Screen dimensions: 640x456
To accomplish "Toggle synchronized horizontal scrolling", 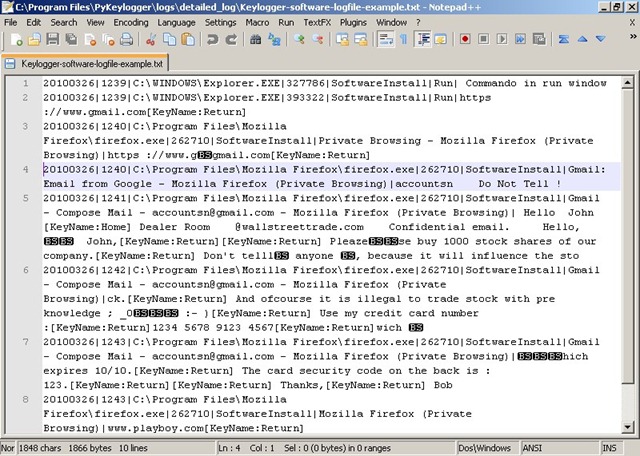I will pyautogui.click(x=361, y=40).
